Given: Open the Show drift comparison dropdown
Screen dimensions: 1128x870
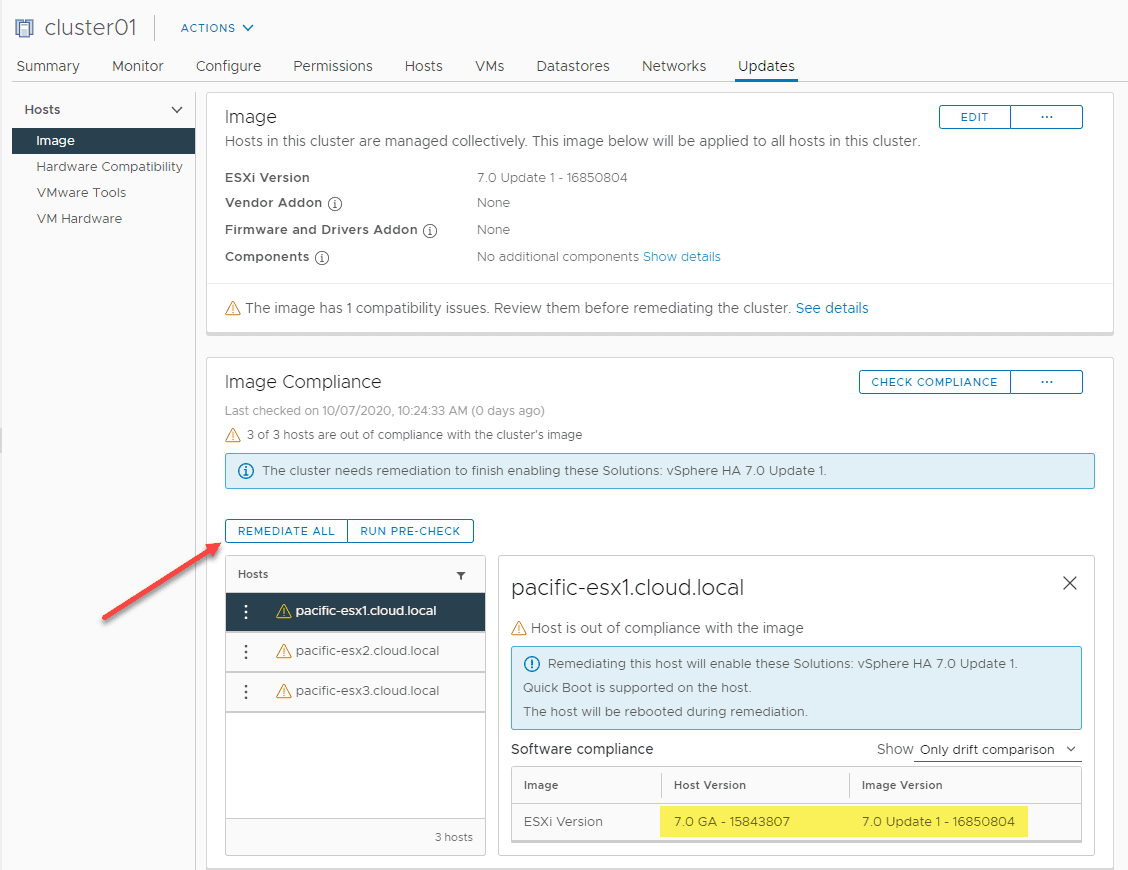Looking at the screenshot, I should [x=998, y=749].
